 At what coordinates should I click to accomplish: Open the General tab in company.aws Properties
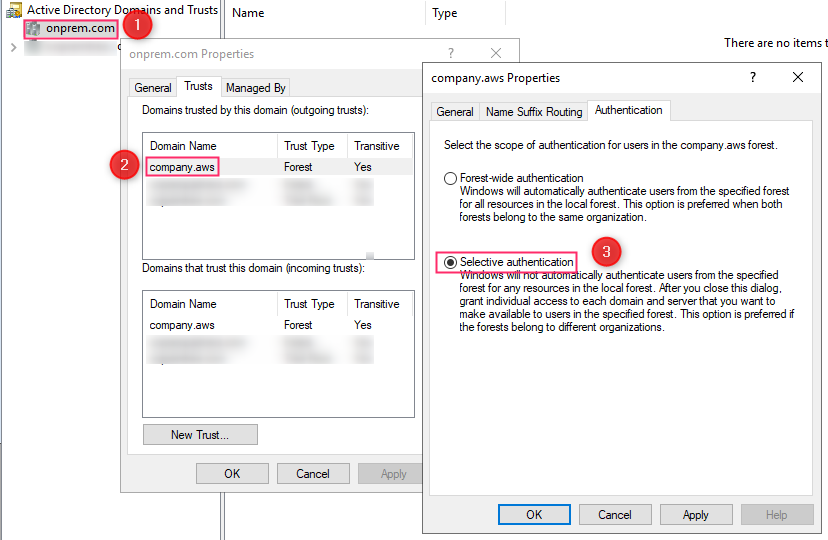tap(455, 112)
